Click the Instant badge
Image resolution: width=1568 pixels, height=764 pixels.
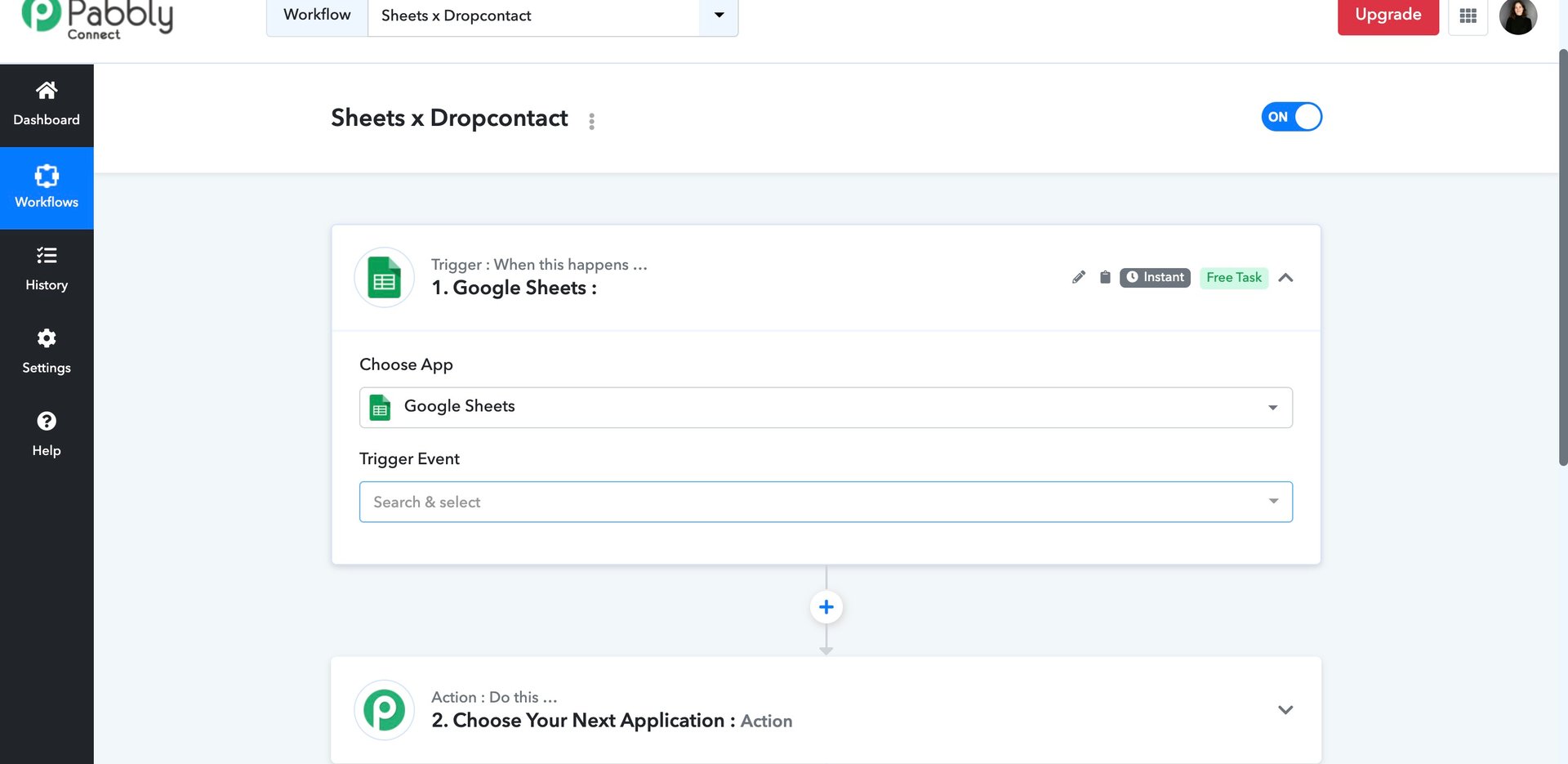pos(1155,278)
